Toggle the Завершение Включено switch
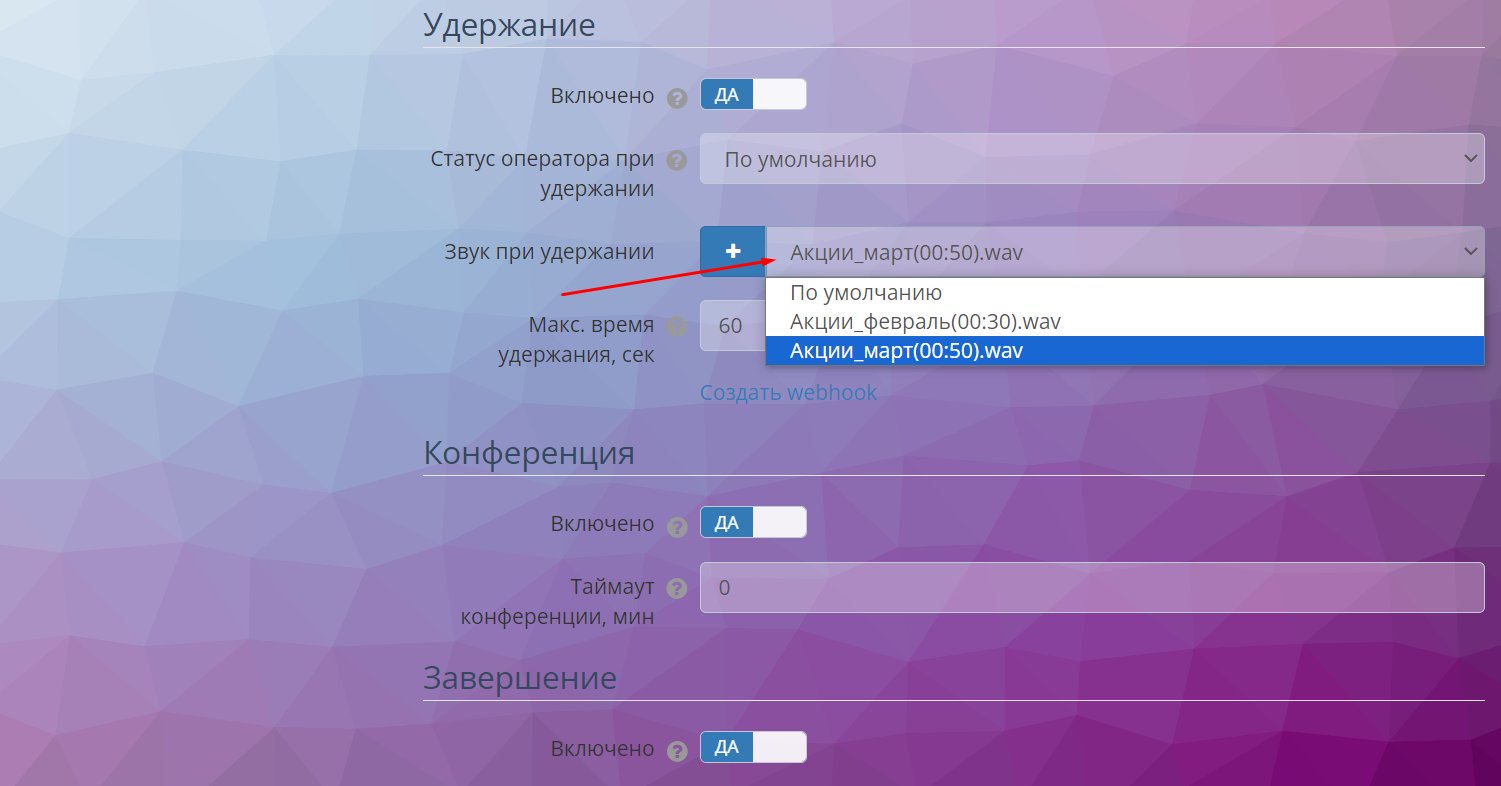 [x=753, y=747]
